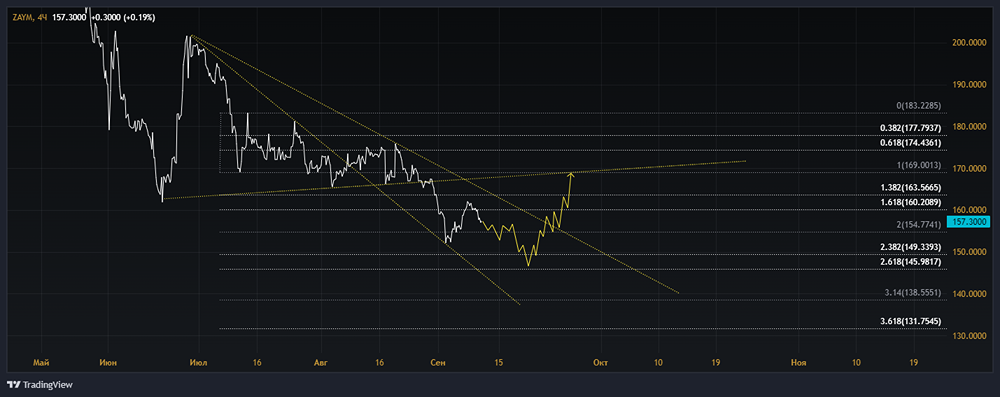Click the Окт label on the time axis

click(x=600, y=363)
